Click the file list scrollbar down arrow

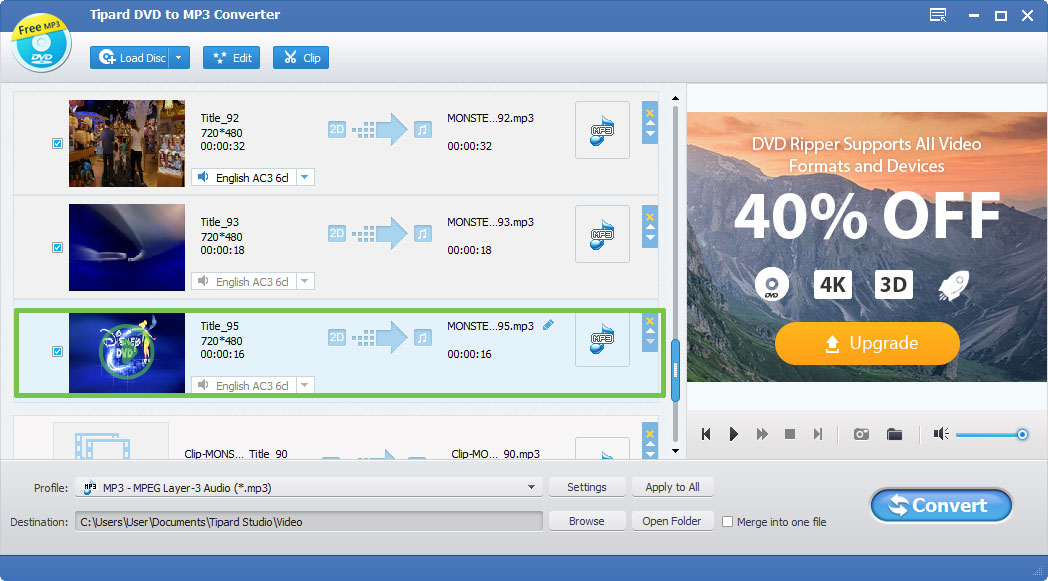pos(675,451)
